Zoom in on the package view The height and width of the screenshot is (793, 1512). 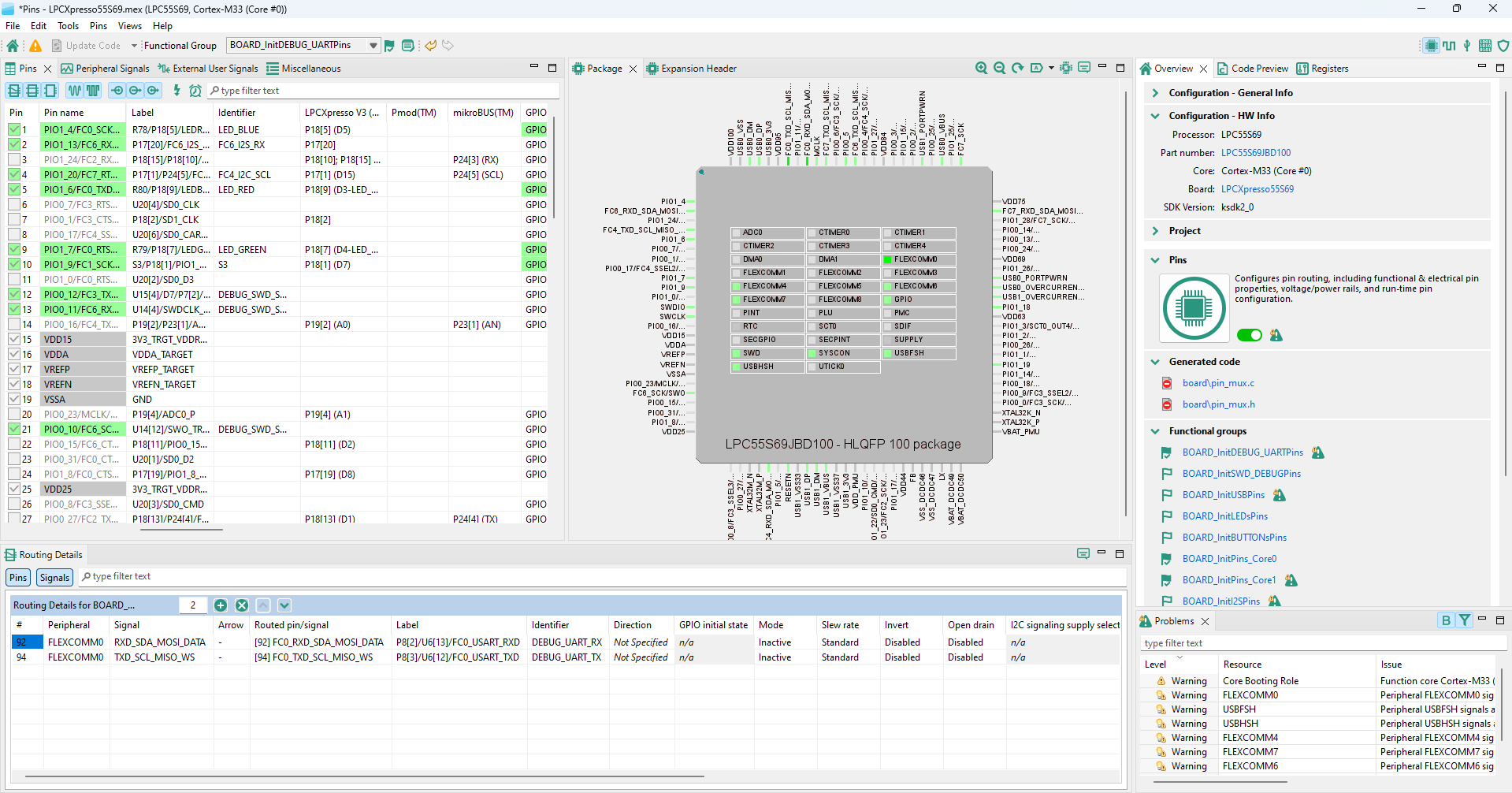point(981,68)
